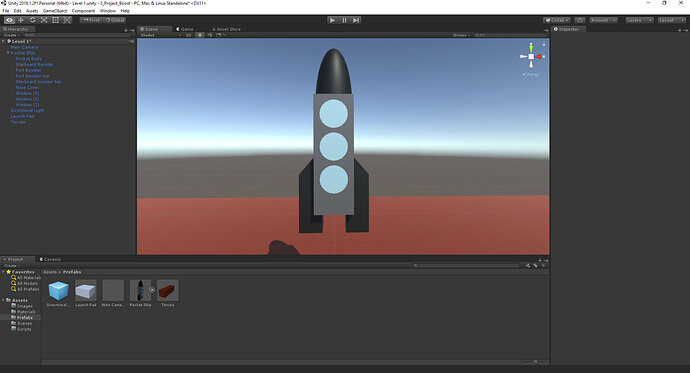Select Main Camera in Hierarchy
The width and height of the screenshot is (690, 373).
coord(24,47)
